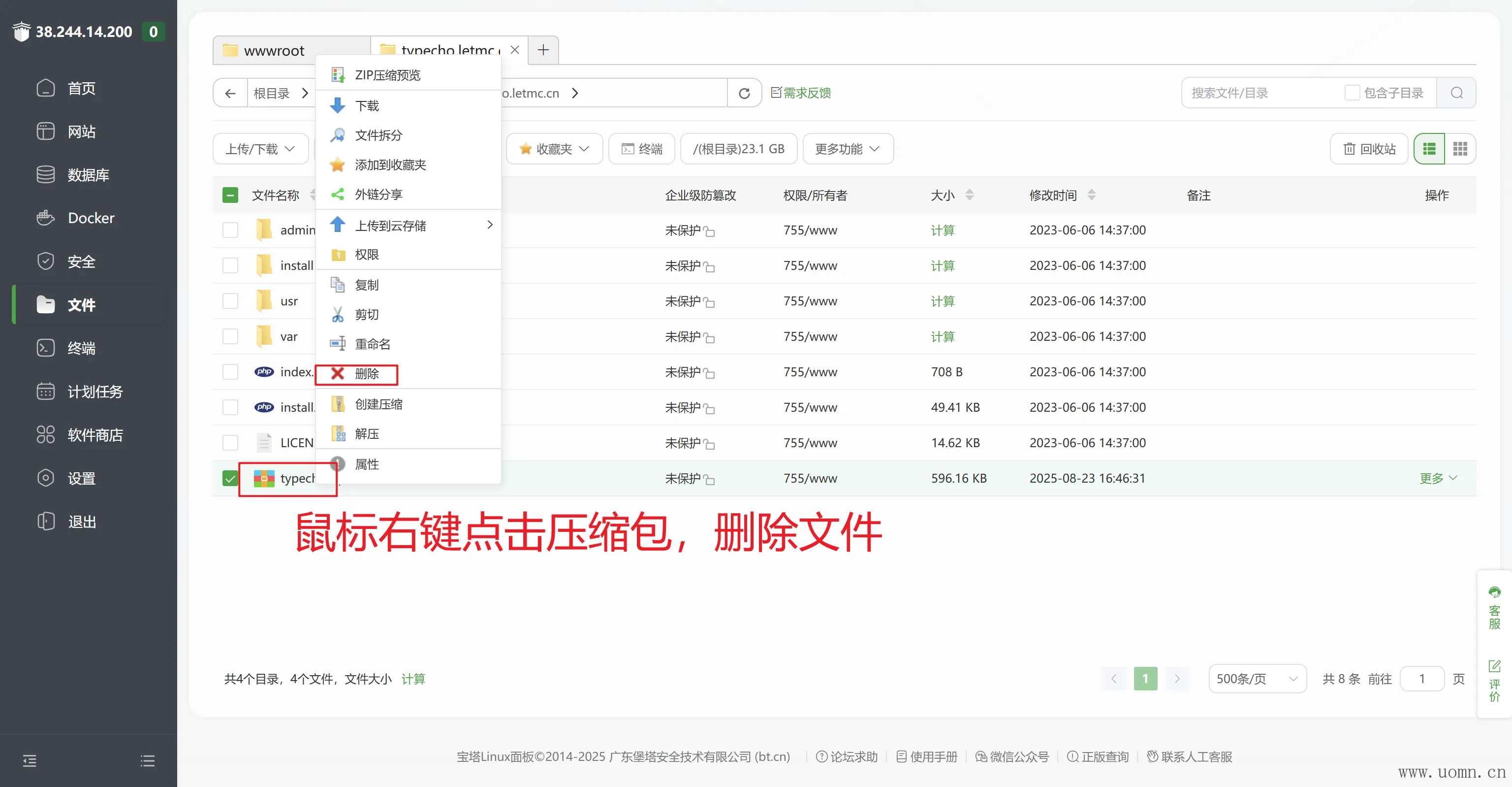
Task: Switch to grid view icon
Action: click(x=1460, y=149)
